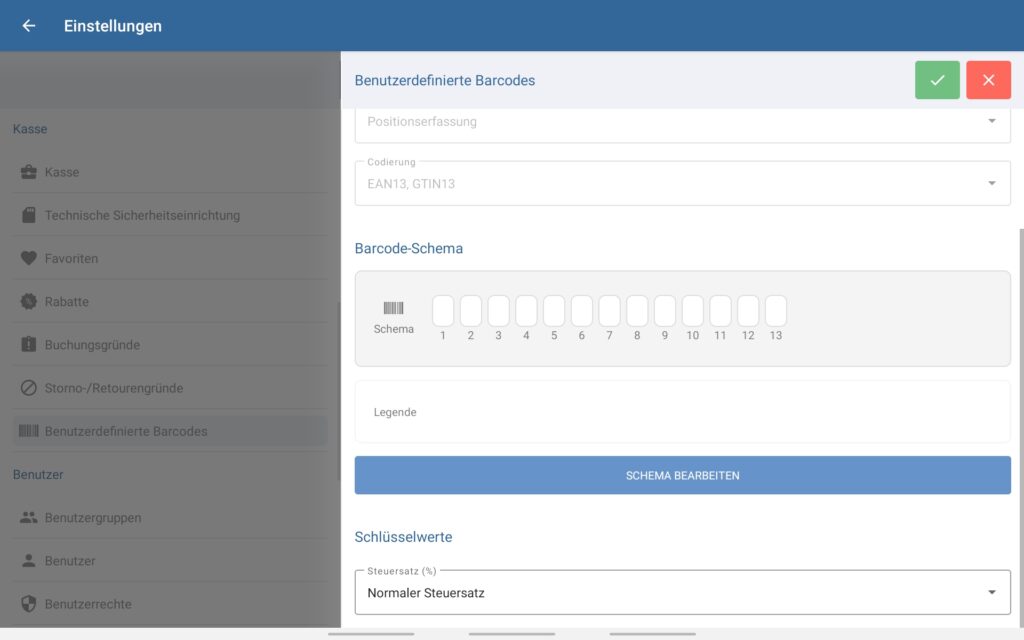Viewport: 1024px width, 640px height.
Task: Open the Positionserfassung dropdown
Action: pos(682,122)
